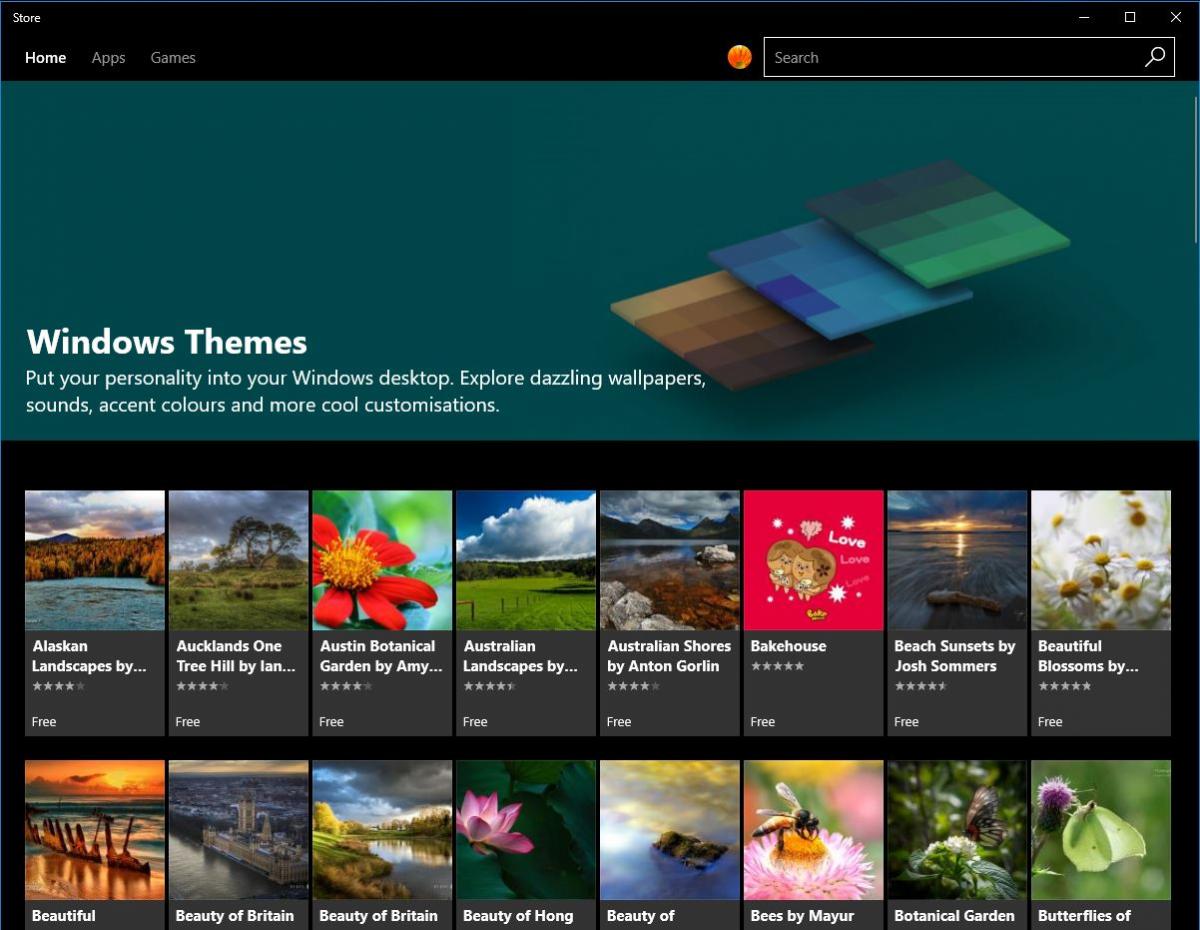Click the Beautiful Blossoms by... title
This screenshot has height=930, width=1200.
(1088, 656)
